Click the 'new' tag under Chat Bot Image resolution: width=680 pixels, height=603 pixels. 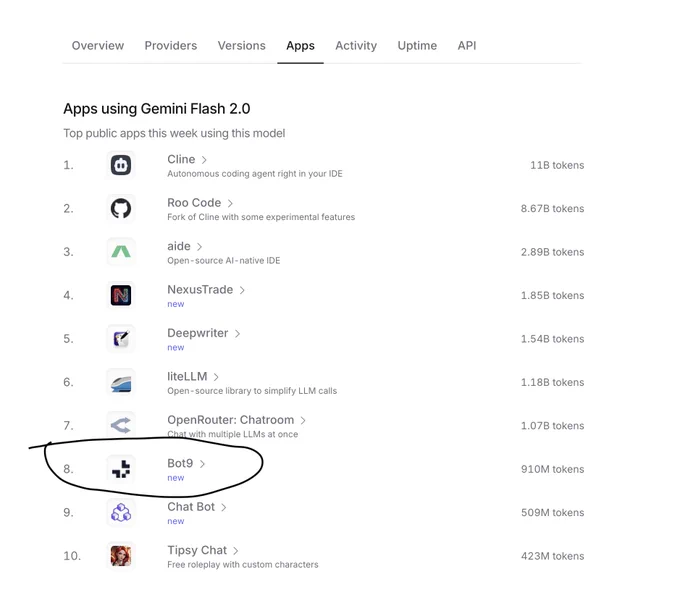tap(176, 521)
